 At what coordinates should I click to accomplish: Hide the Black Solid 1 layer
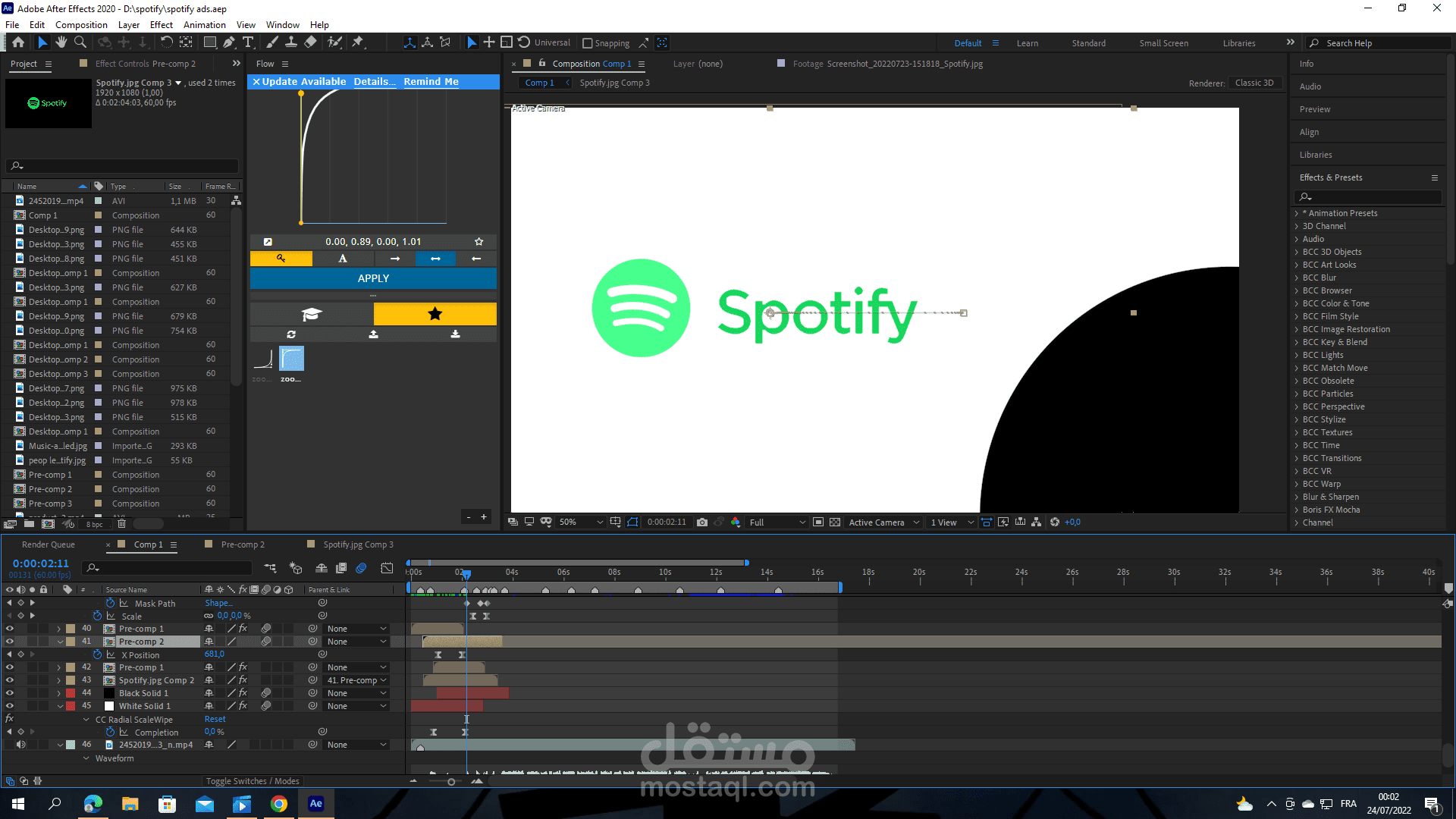10,693
